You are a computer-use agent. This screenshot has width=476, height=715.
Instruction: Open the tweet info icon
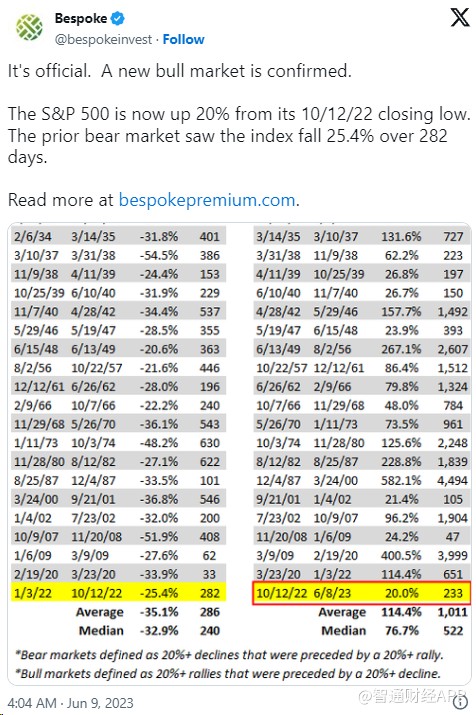[461, 703]
